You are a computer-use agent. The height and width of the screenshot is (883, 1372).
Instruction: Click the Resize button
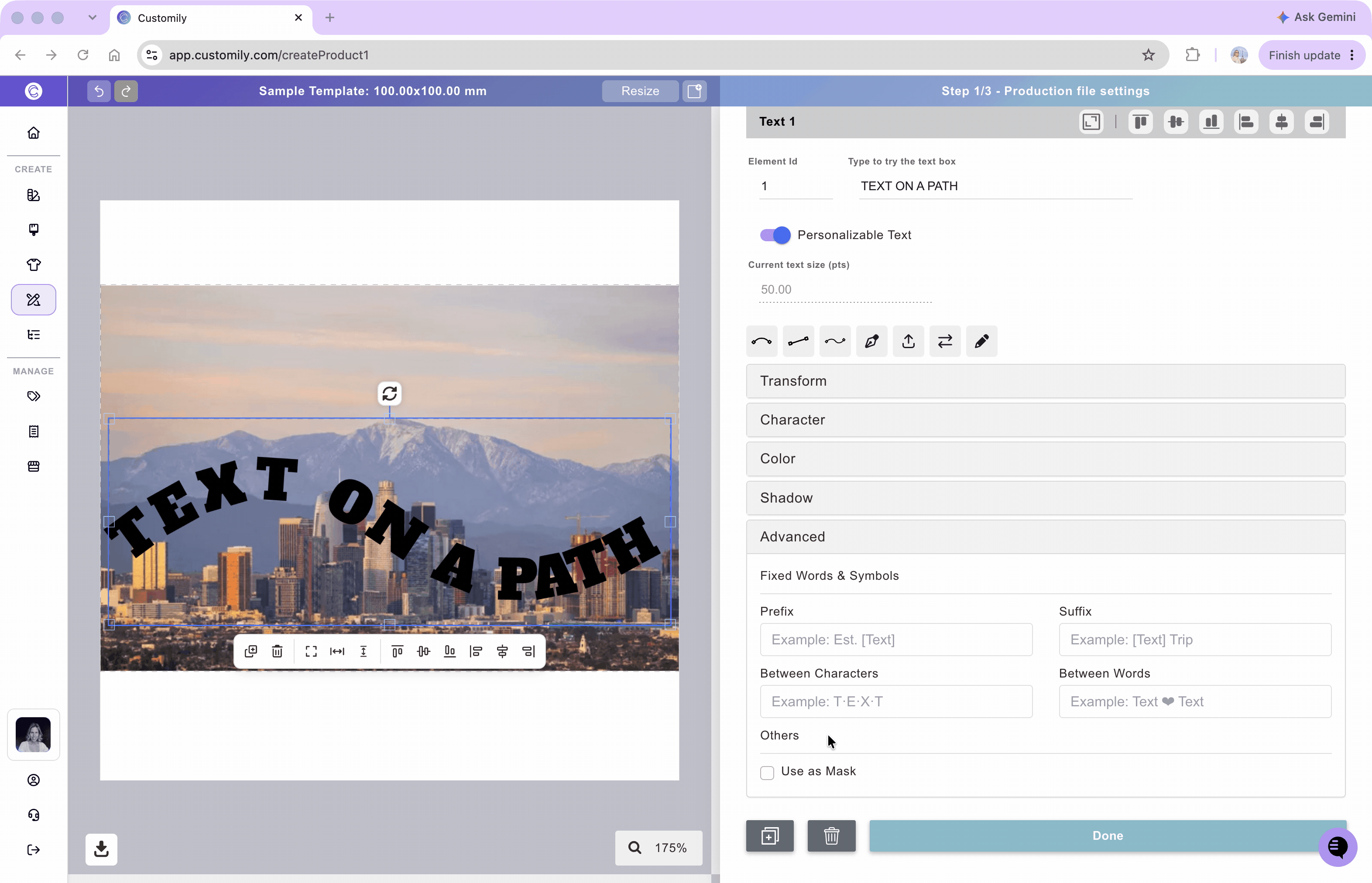coord(640,91)
